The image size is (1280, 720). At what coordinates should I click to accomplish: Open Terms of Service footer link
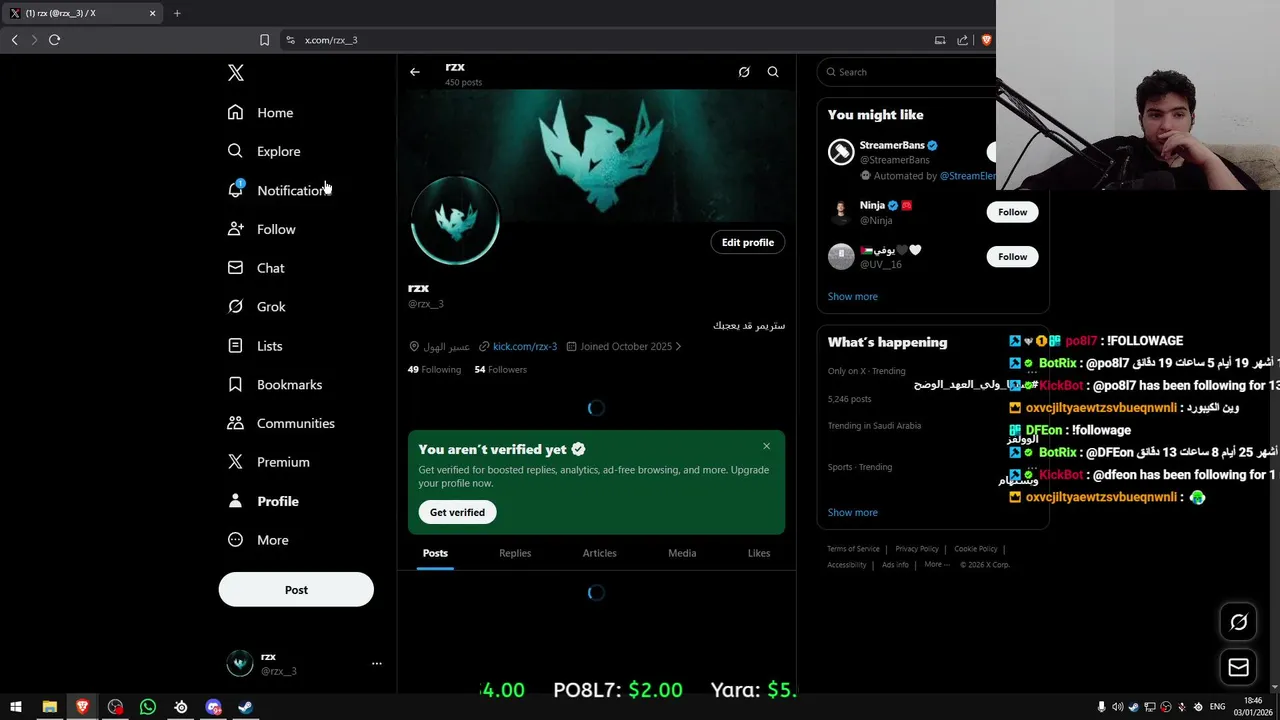pyautogui.click(x=853, y=549)
